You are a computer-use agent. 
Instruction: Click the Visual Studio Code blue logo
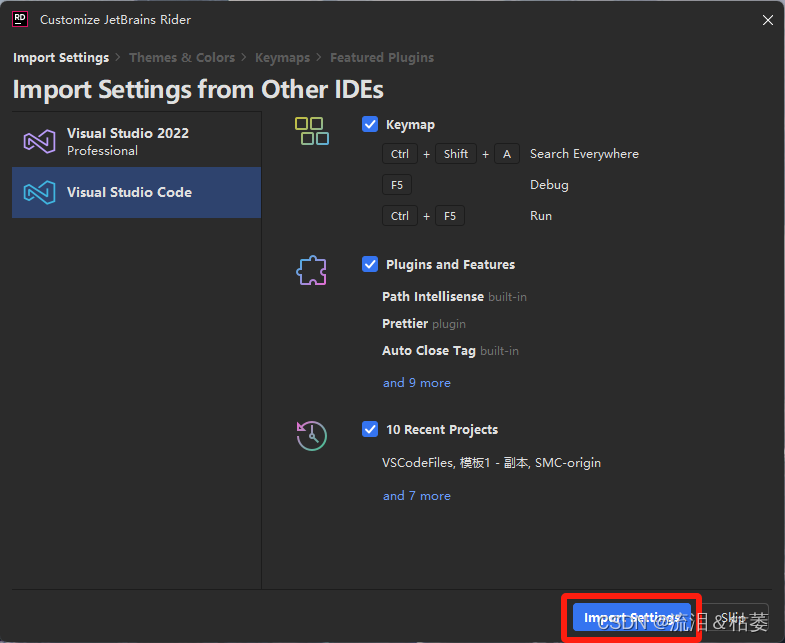coord(40,192)
